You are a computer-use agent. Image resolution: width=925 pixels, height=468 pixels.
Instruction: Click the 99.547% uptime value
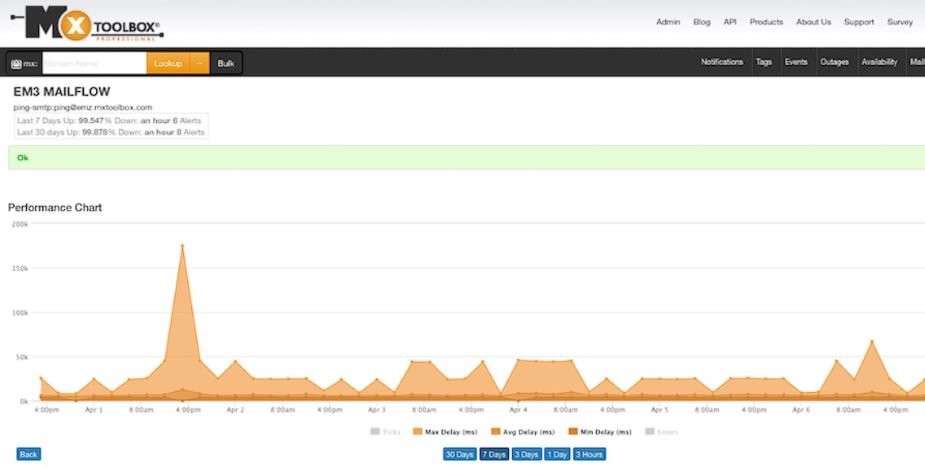point(91,120)
